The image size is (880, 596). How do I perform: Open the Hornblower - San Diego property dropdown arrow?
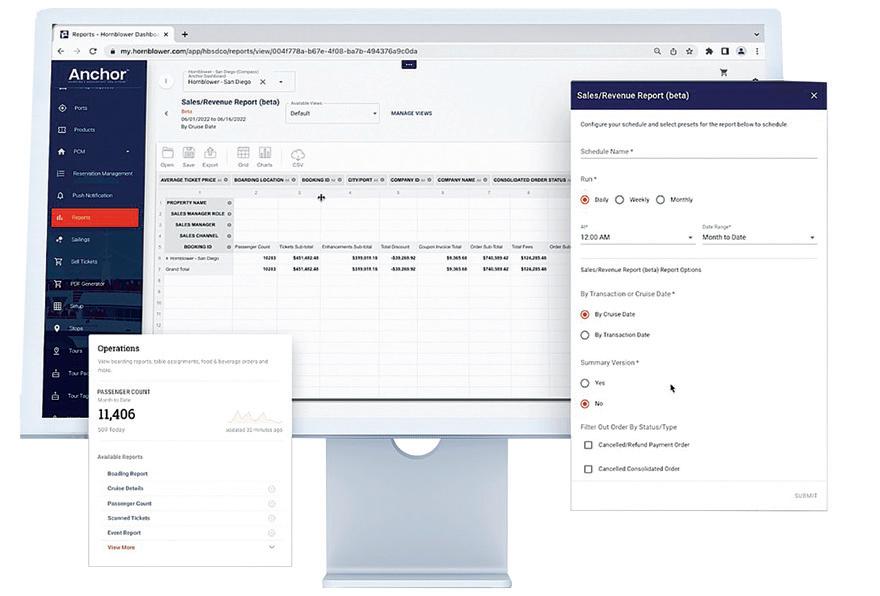point(281,82)
